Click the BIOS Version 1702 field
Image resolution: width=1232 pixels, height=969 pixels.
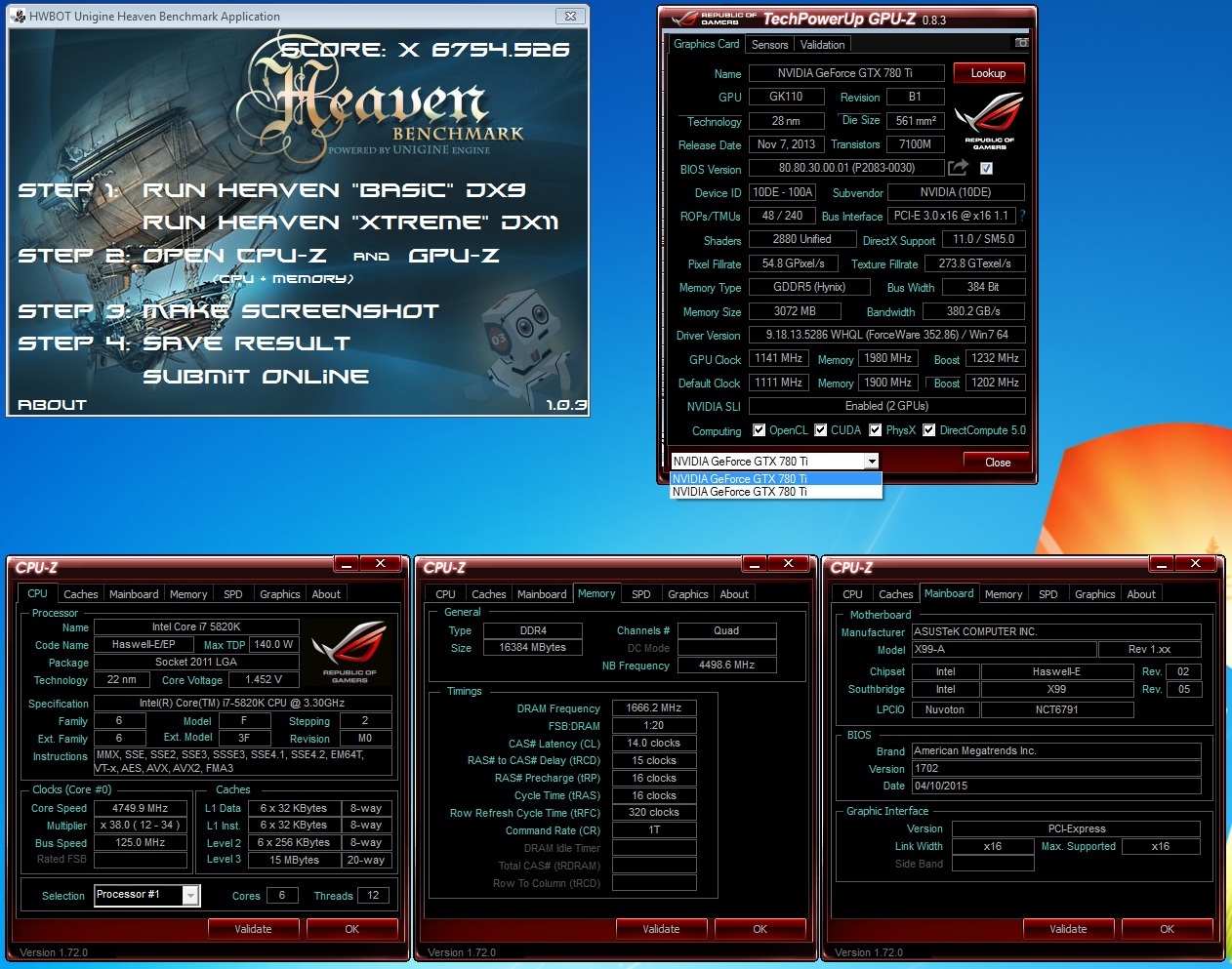[1056, 768]
